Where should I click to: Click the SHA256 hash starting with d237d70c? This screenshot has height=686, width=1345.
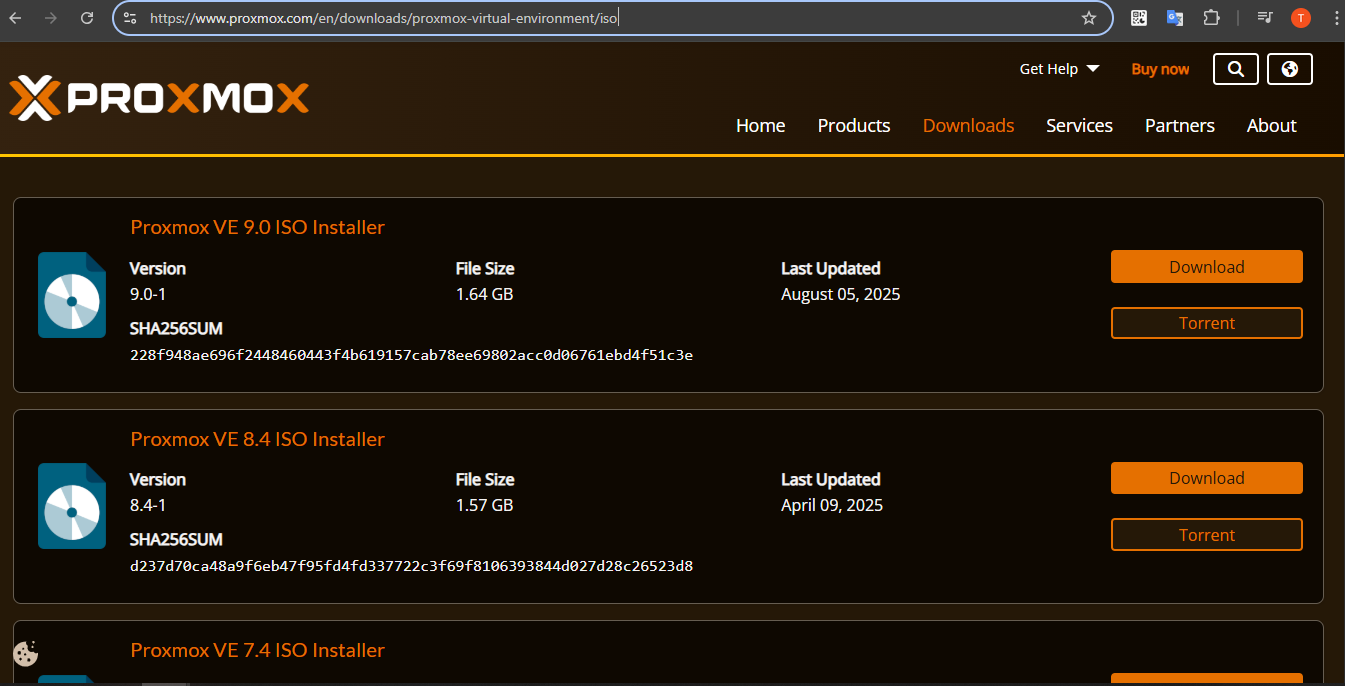coord(411,566)
